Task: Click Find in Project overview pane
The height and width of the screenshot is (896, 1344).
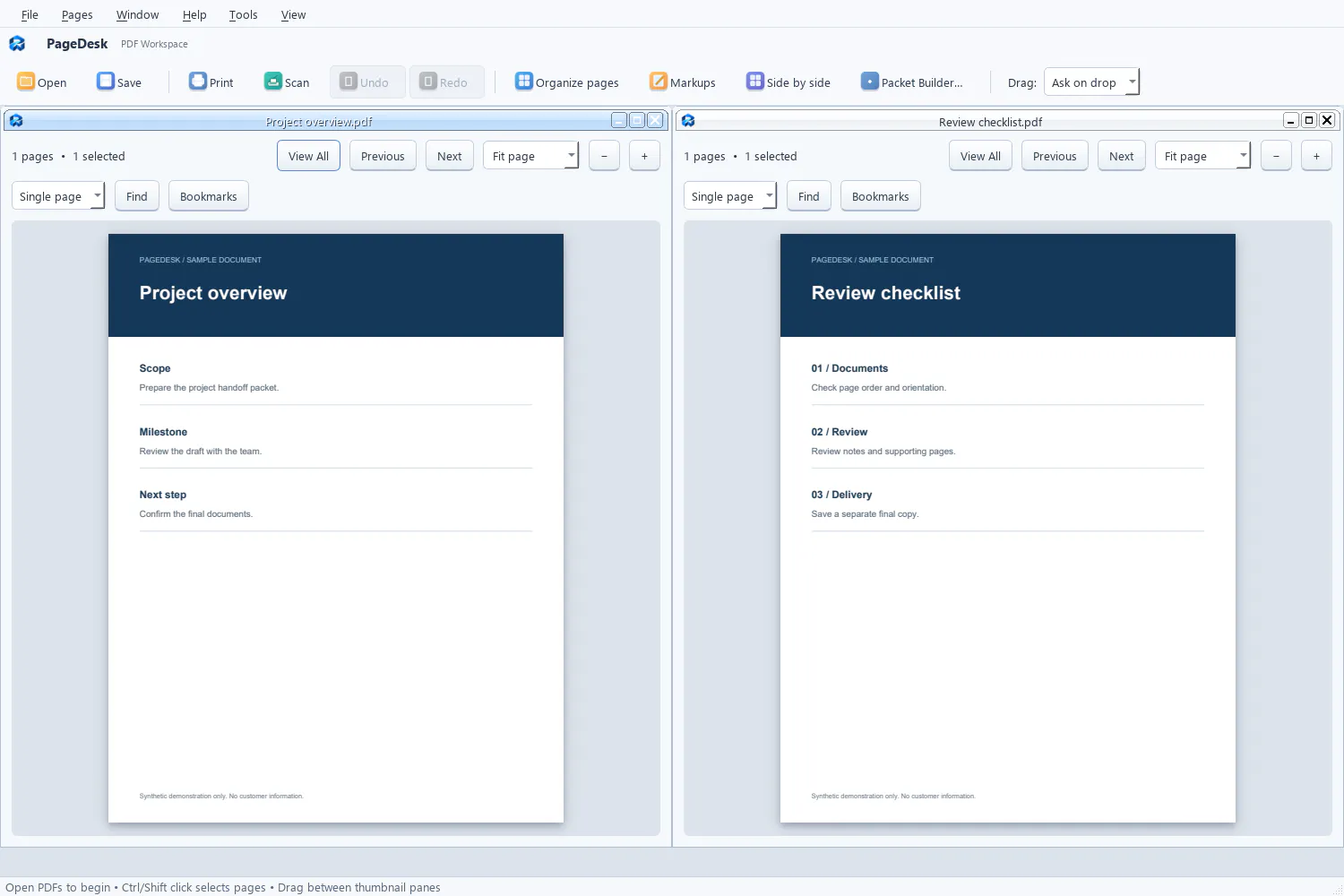Action: tap(136, 196)
